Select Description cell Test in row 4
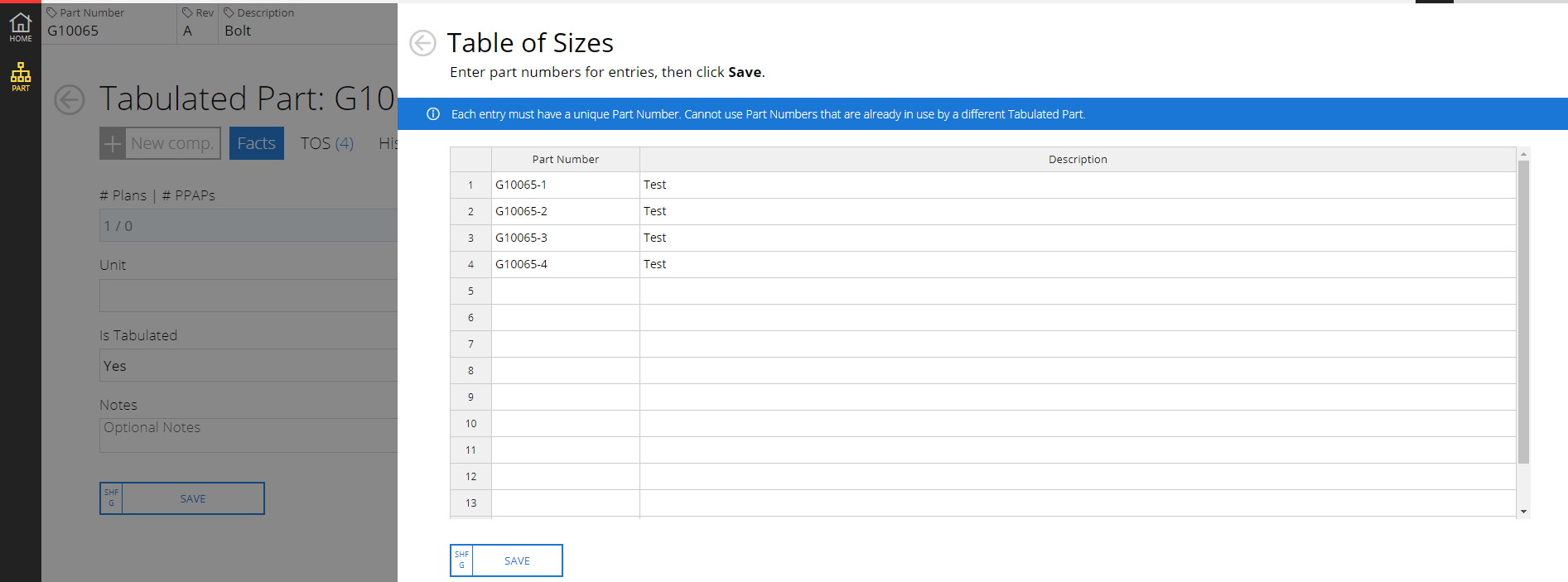 [1078, 264]
